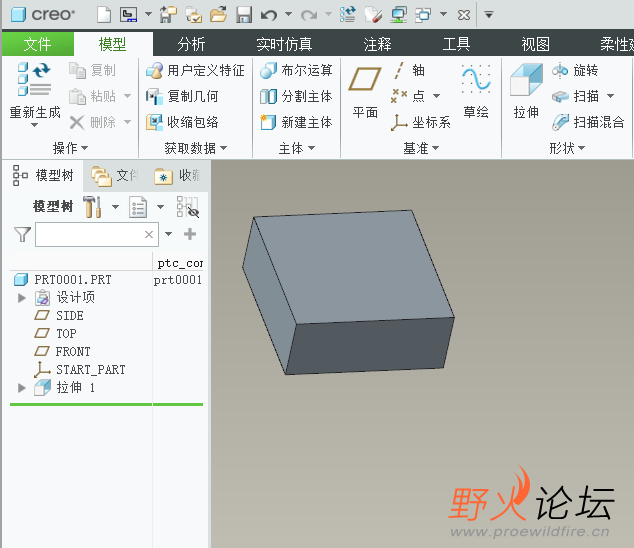Click 分割主体 split body tool

pyautogui.click(x=296, y=96)
